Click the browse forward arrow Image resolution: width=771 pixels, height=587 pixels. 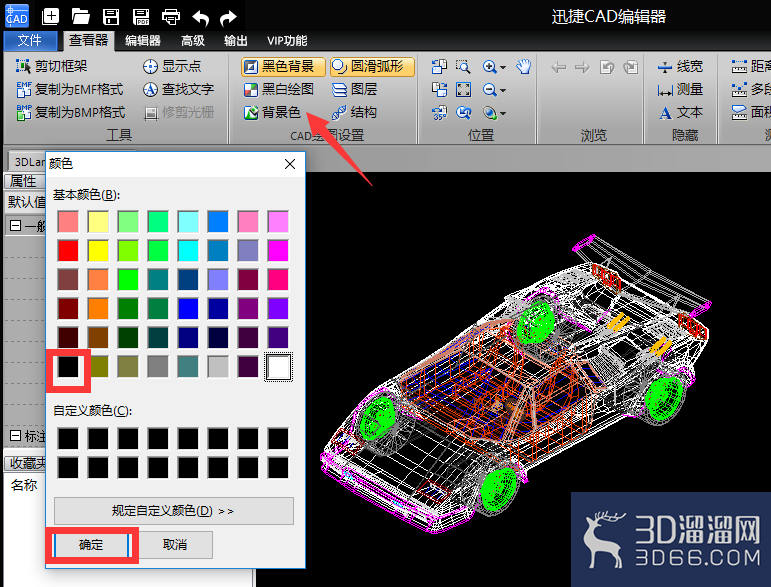(x=582, y=66)
